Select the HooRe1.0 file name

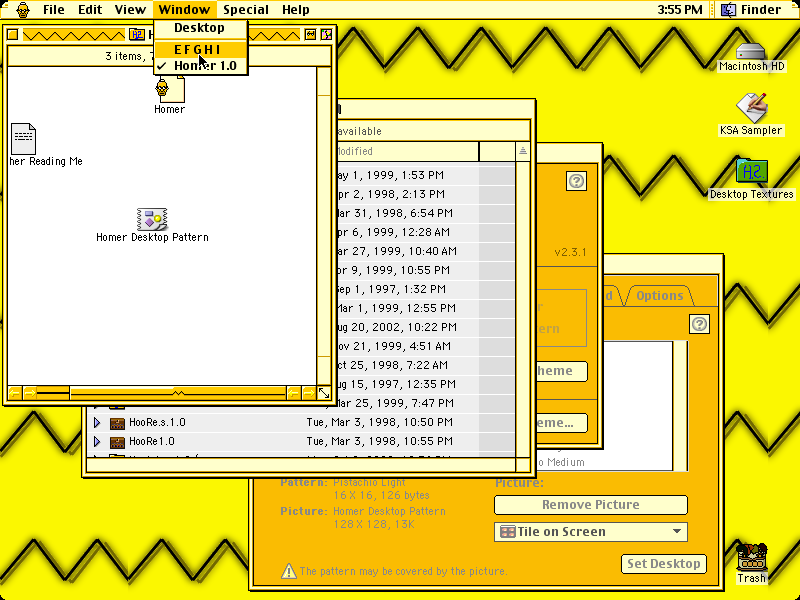point(152,441)
